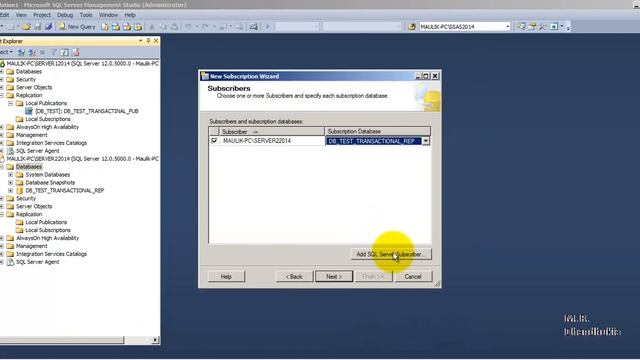Viewport: 640px width, 360px height.
Task: Click the Undo toolbar icon
Action: 188,27
